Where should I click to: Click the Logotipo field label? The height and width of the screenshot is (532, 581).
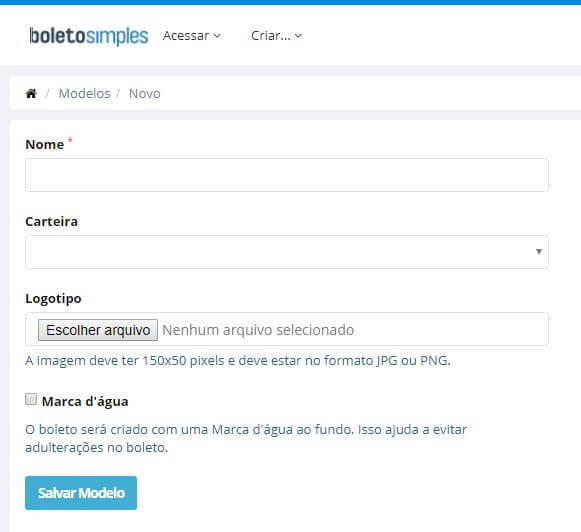tap(53, 299)
